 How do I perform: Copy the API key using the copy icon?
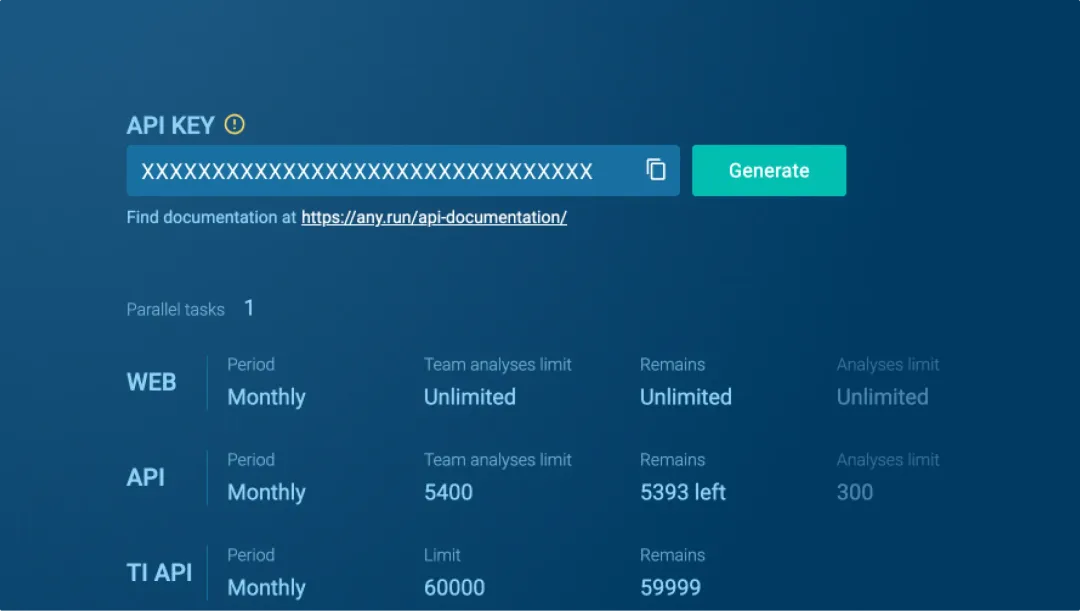656,170
